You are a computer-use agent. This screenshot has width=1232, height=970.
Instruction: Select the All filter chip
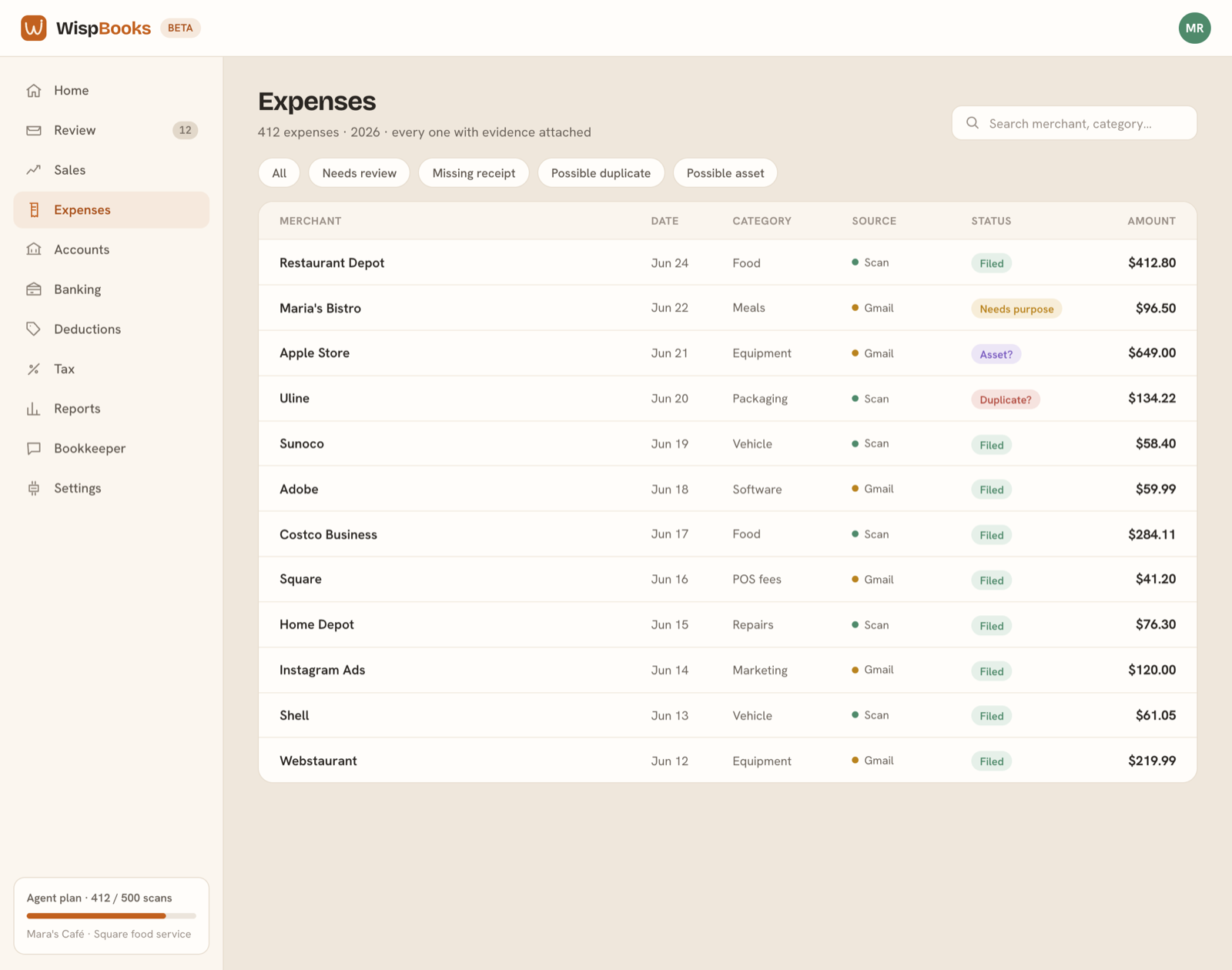click(x=280, y=173)
